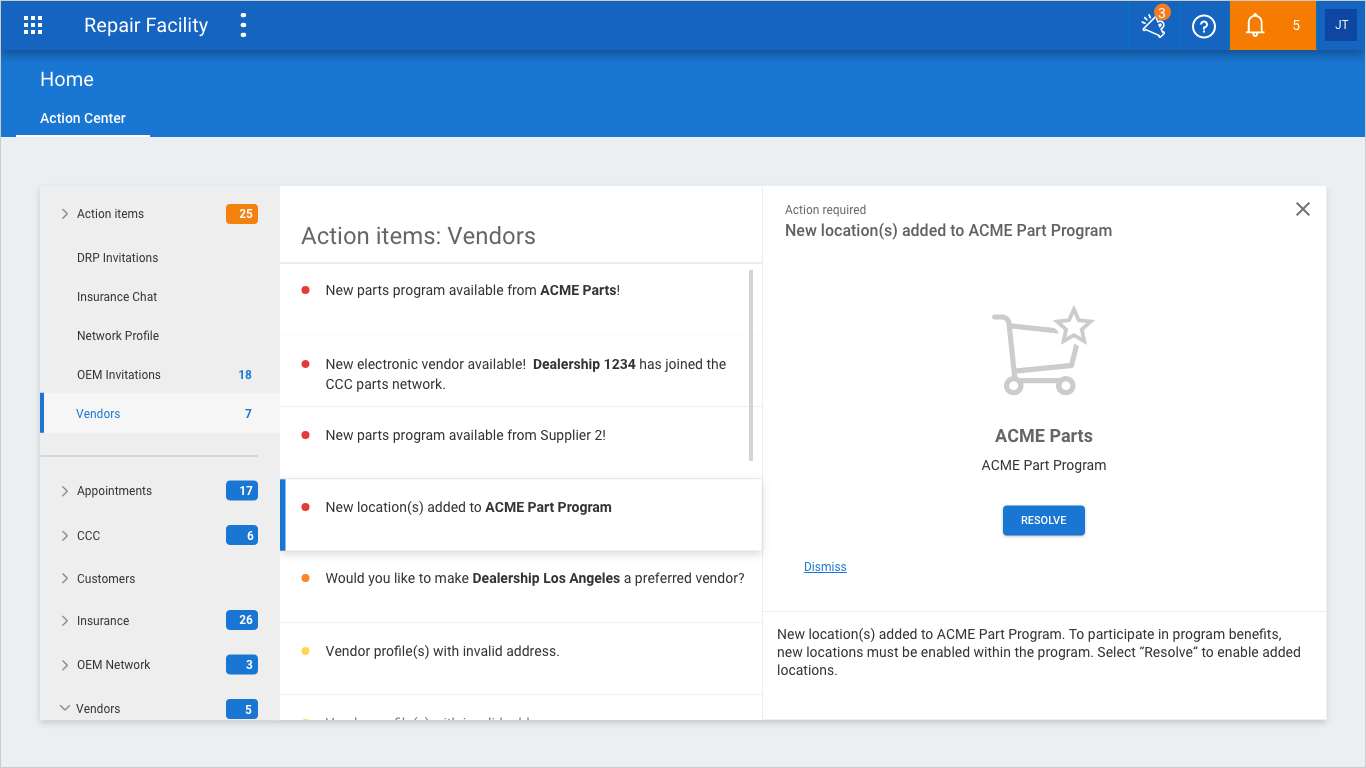Open the help question mark icon

[1204, 26]
